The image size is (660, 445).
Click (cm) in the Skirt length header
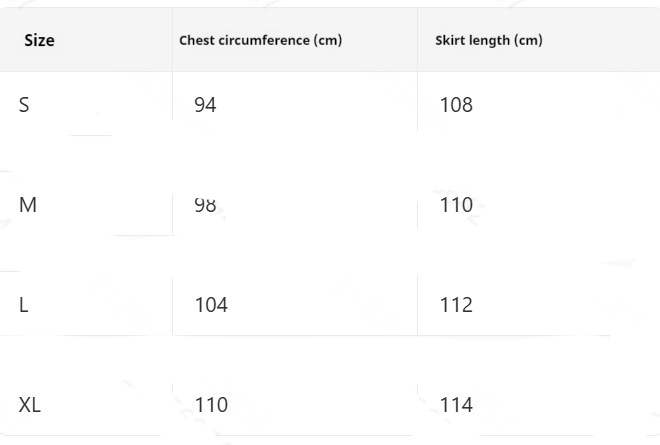tap(528, 41)
